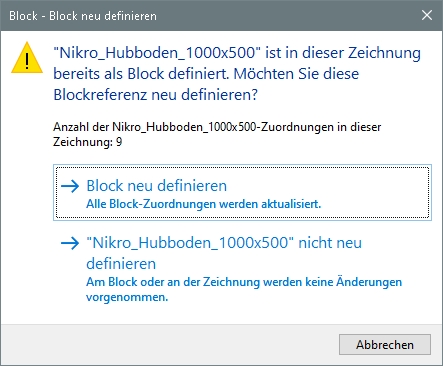The image size is (443, 366).
Task: Click the dialog title Block - Block neu definieren
Action: (83, 16)
